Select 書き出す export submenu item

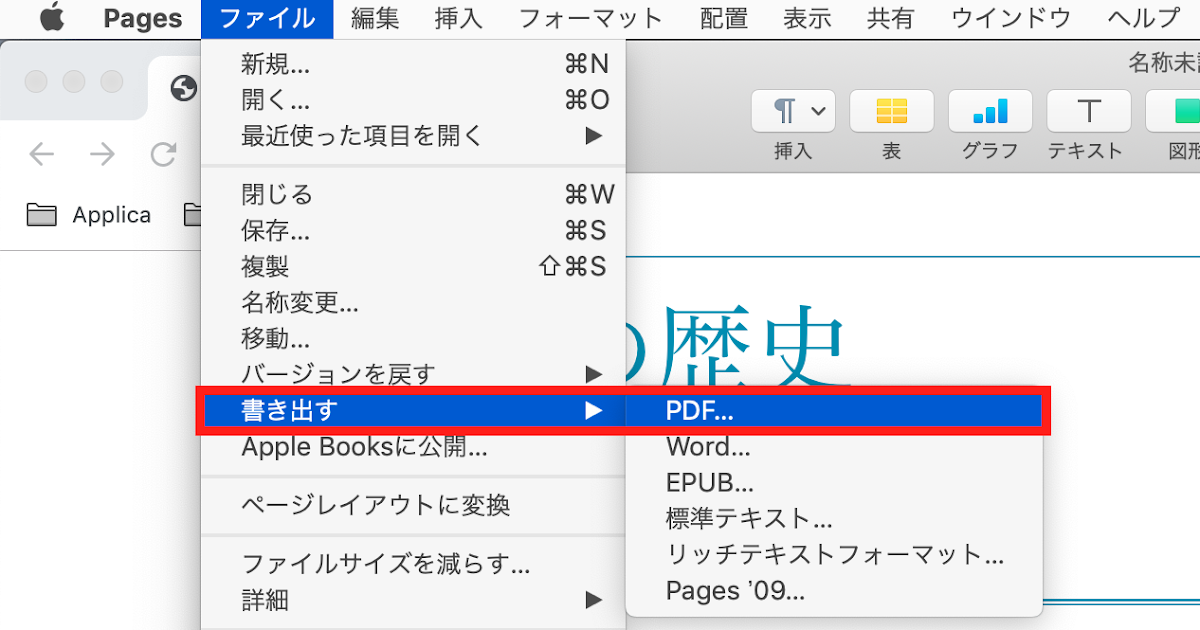(413, 410)
